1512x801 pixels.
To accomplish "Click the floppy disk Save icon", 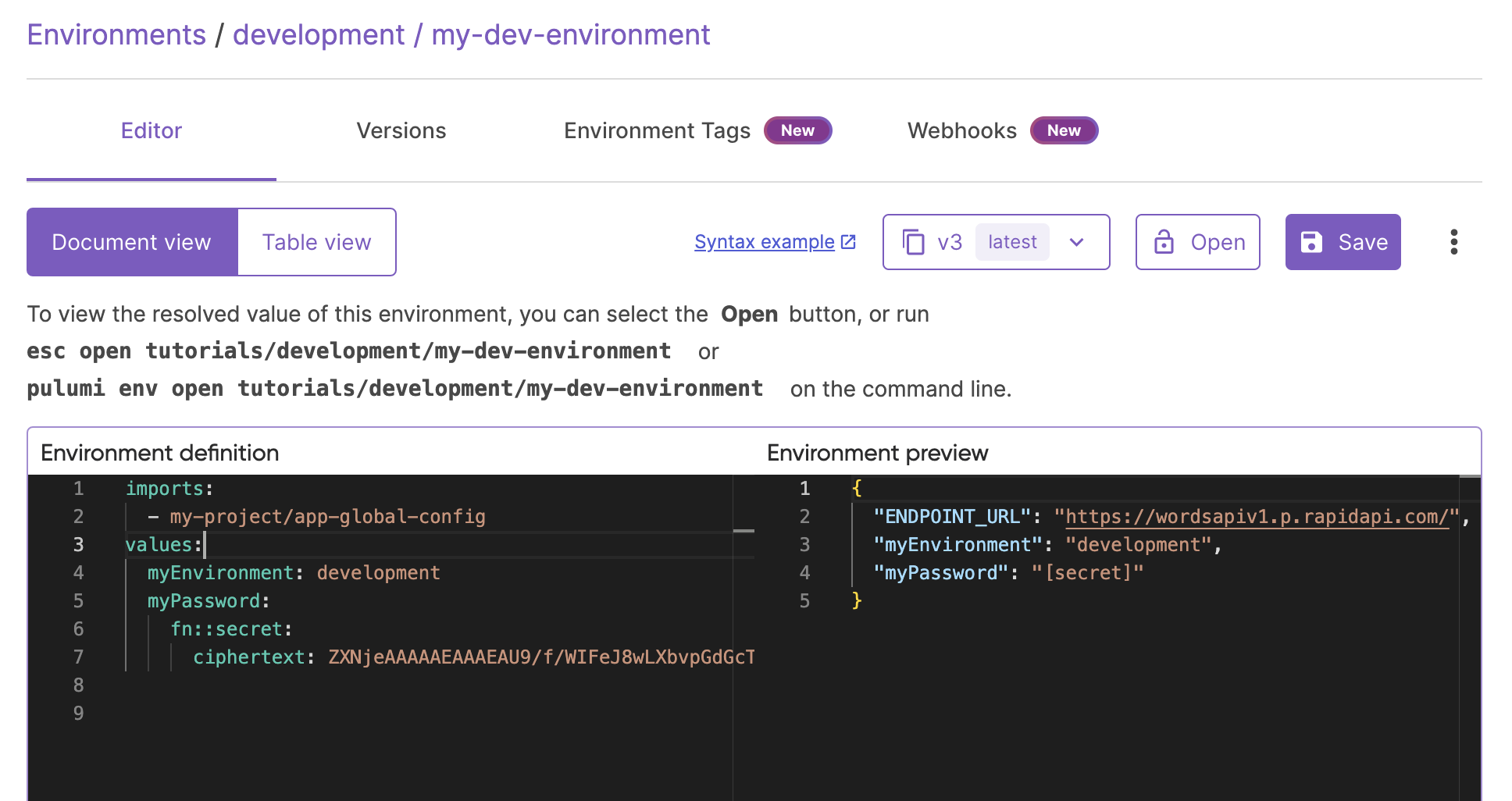I will point(1311,242).
